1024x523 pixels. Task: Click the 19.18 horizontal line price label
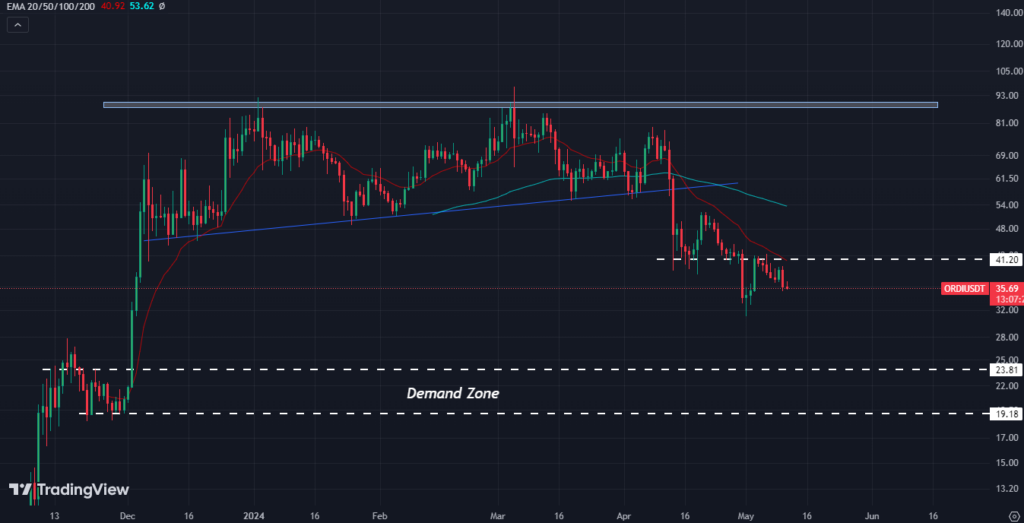click(x=1006, y=414)
